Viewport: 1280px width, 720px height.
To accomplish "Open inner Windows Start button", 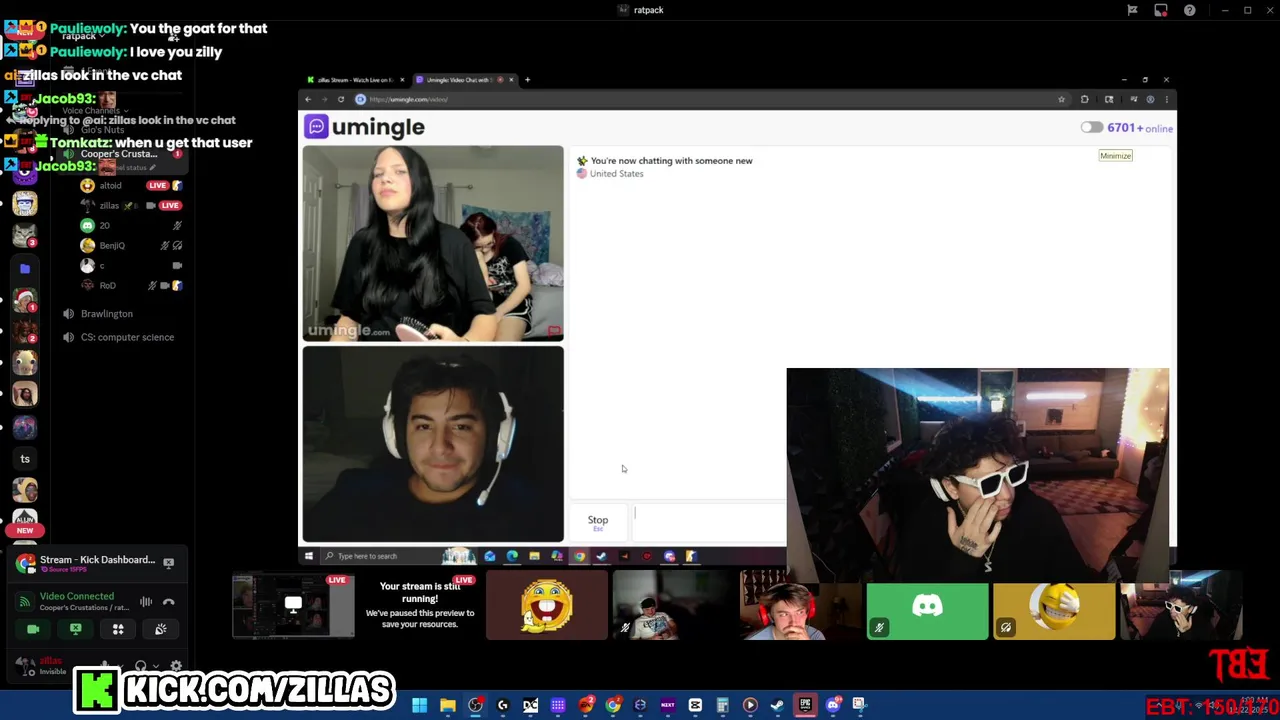I will [309, 556].
